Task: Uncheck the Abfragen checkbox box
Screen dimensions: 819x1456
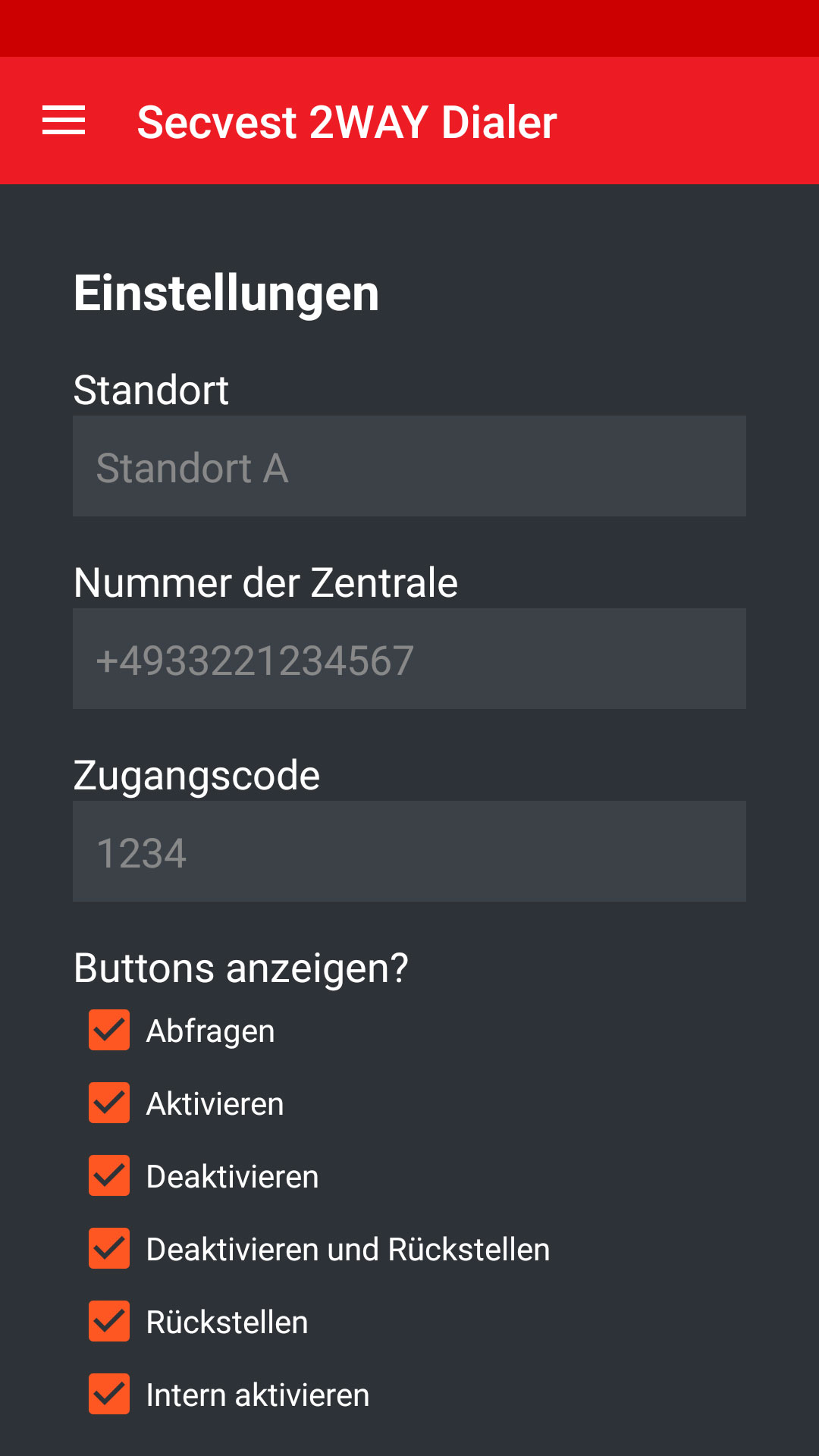Action: click(109, 1031)
